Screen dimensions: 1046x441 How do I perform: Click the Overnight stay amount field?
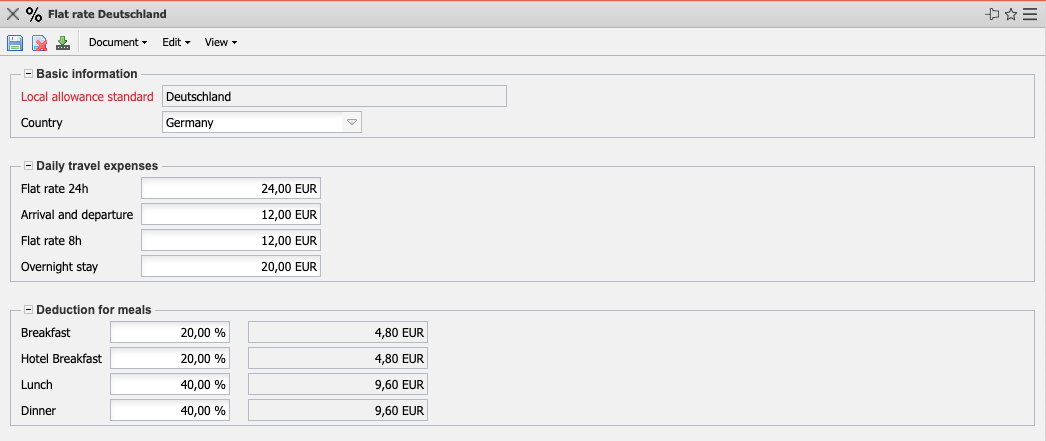(231, 267)
